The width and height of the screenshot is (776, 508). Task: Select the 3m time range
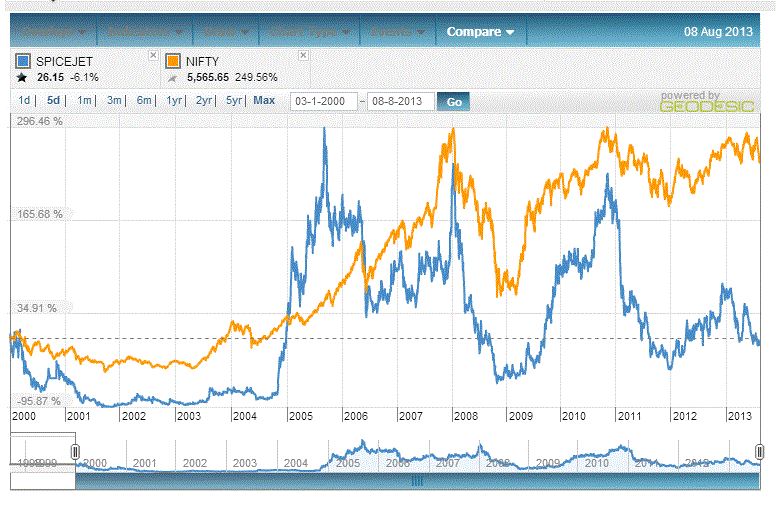tap(114, 101)
